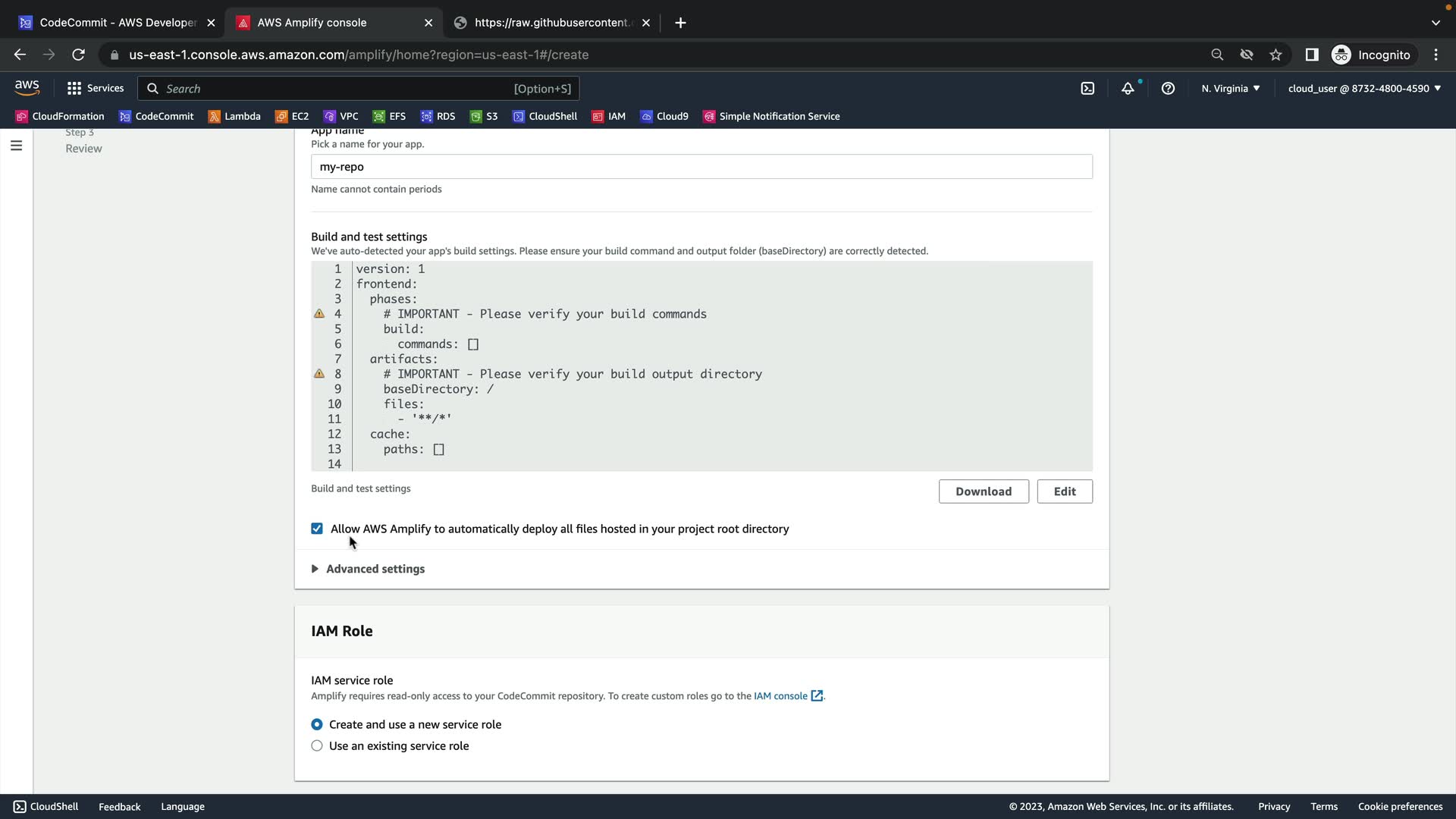
Task: Expand Advanced settings section
Action: [x=375, y=569]
